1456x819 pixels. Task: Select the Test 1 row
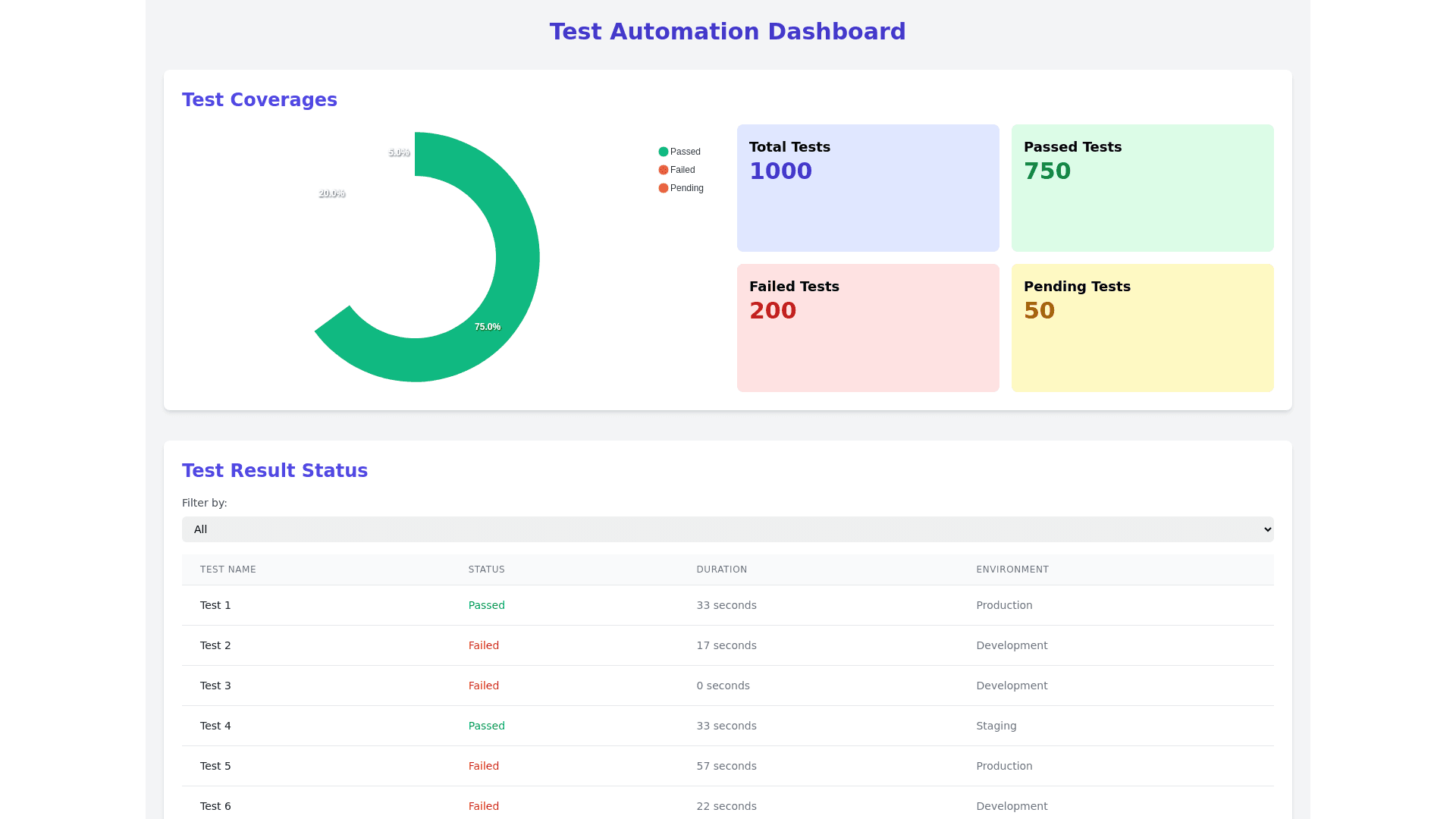(x=215, y=605)
